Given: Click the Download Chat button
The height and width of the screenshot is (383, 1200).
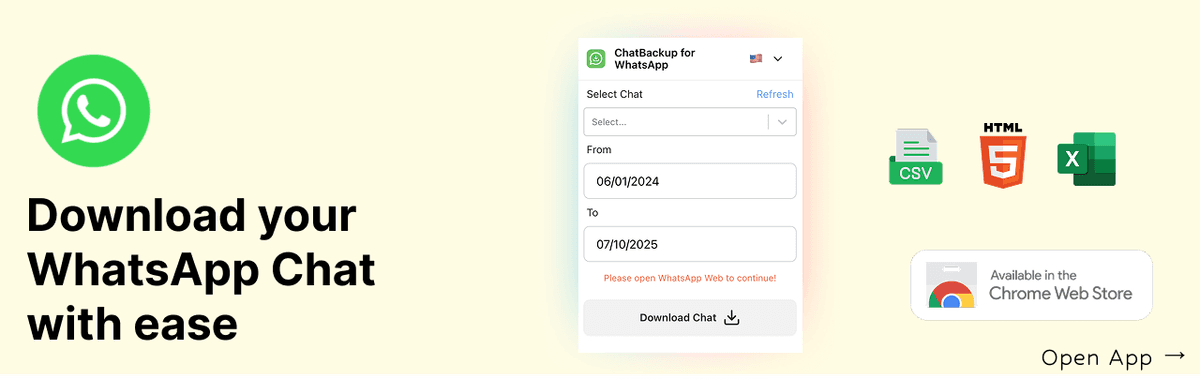Looking at the screenshot, I should point(690,318).
